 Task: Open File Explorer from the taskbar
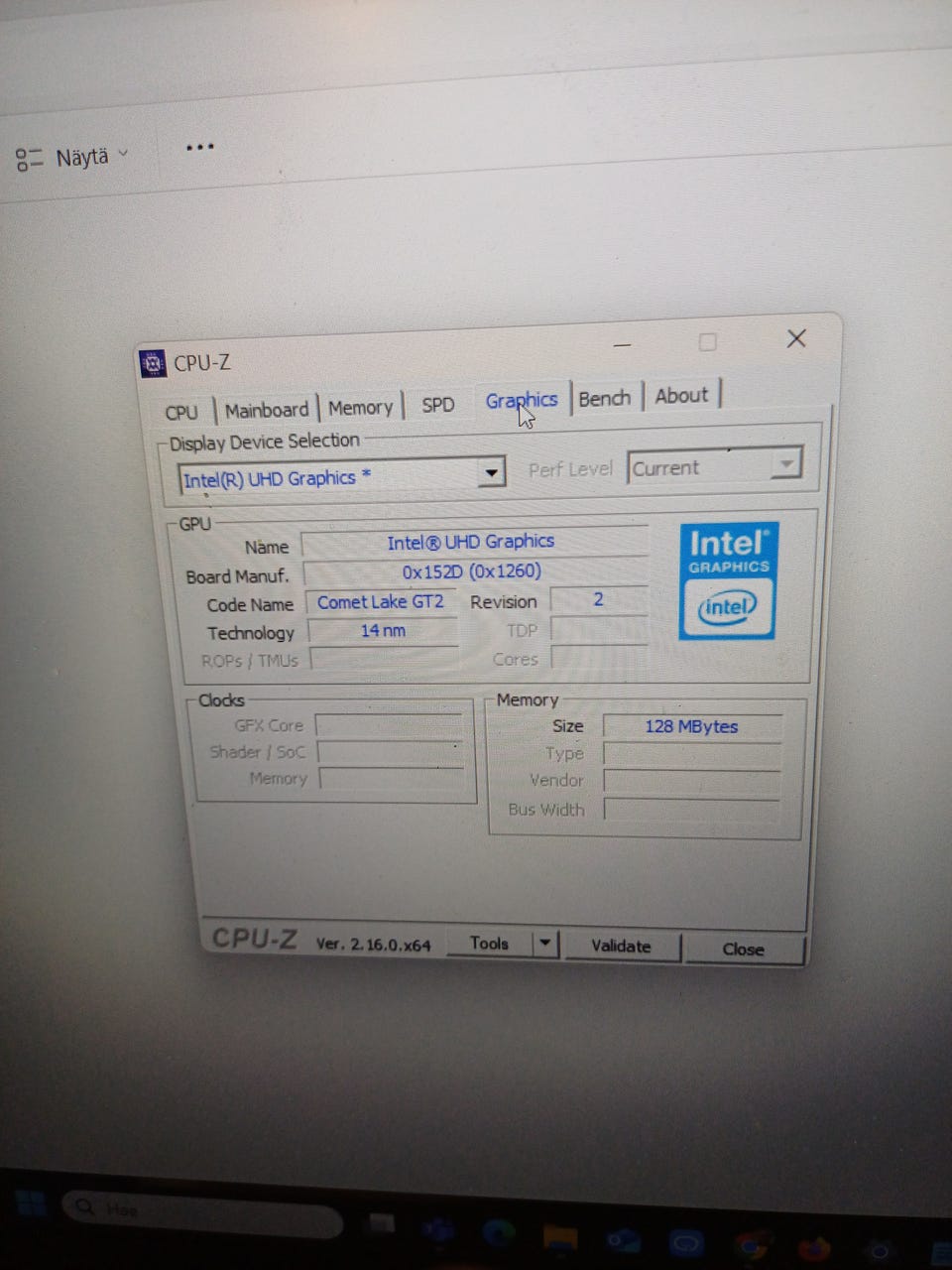click(x=559, y=1237)
